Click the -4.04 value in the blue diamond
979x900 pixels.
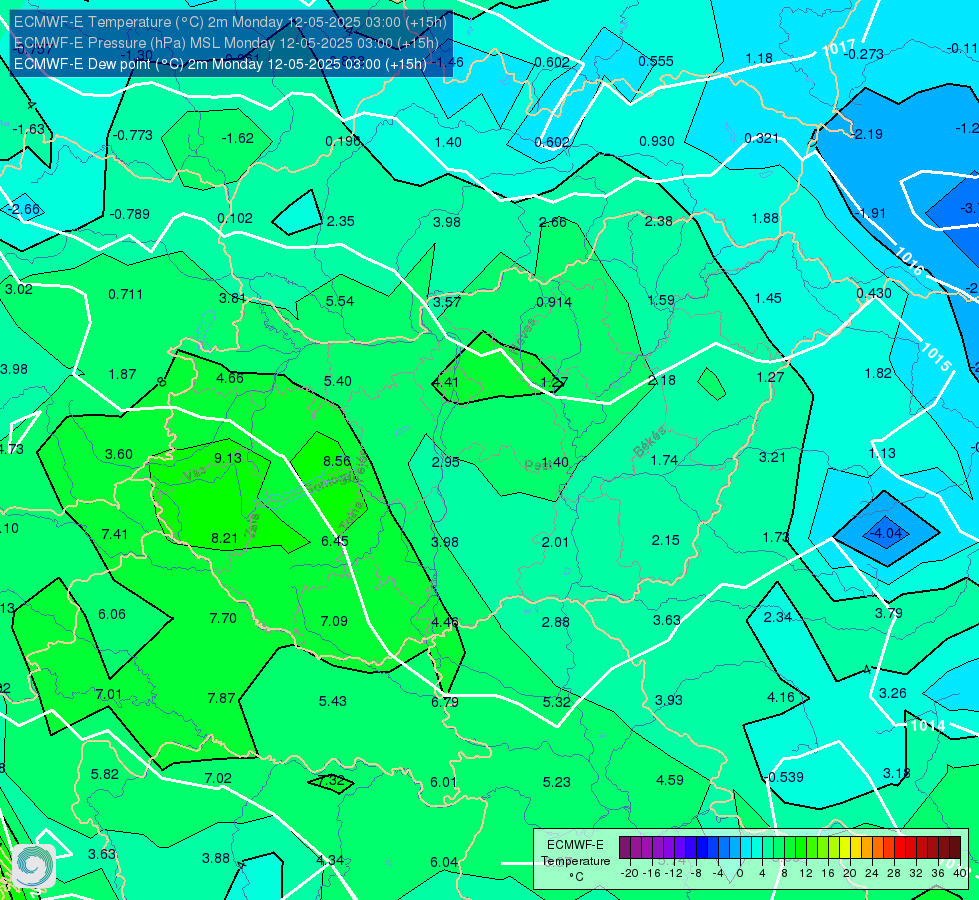point(887,533)
